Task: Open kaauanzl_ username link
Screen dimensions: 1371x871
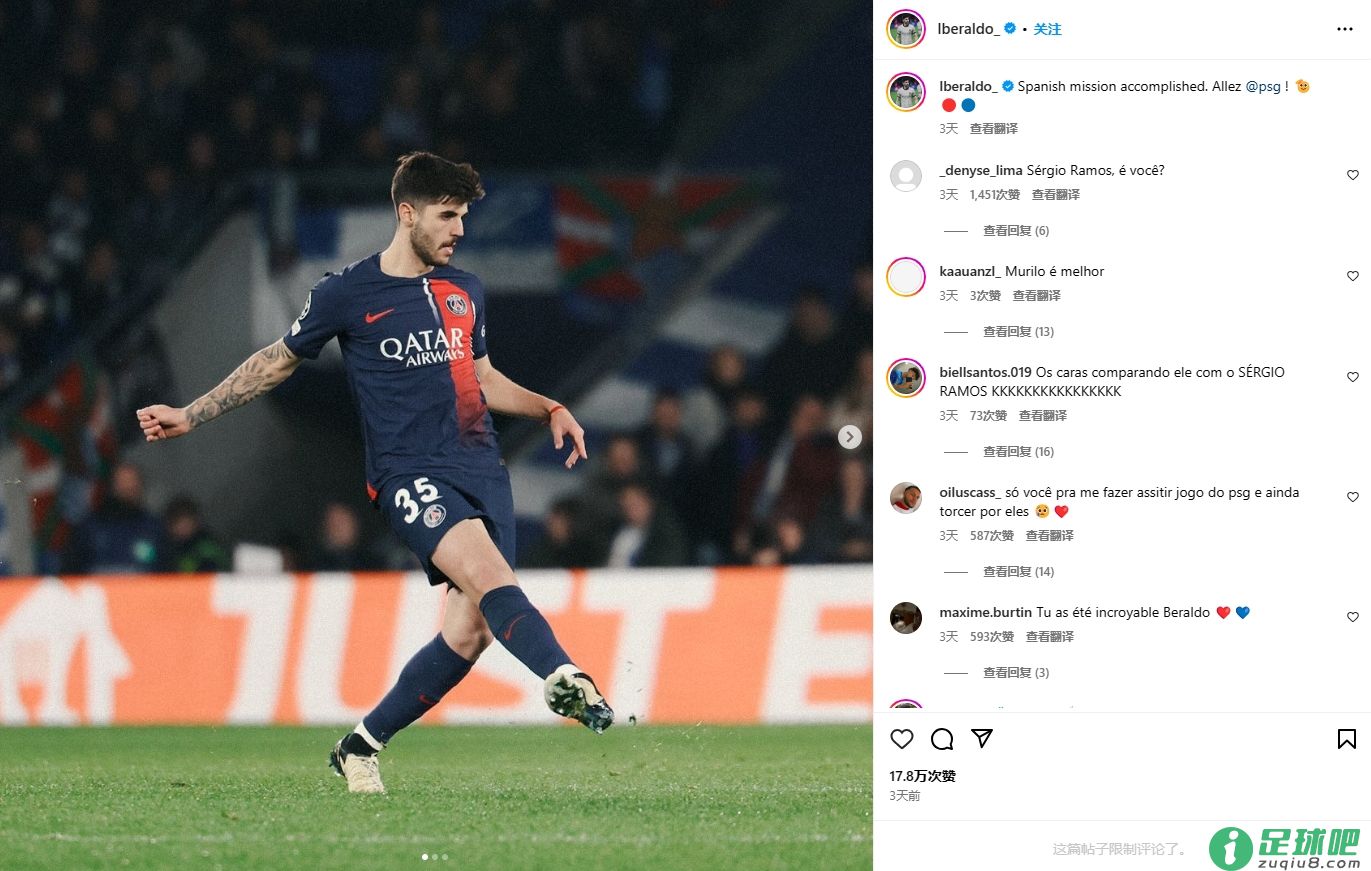Action: pos(970,271)
